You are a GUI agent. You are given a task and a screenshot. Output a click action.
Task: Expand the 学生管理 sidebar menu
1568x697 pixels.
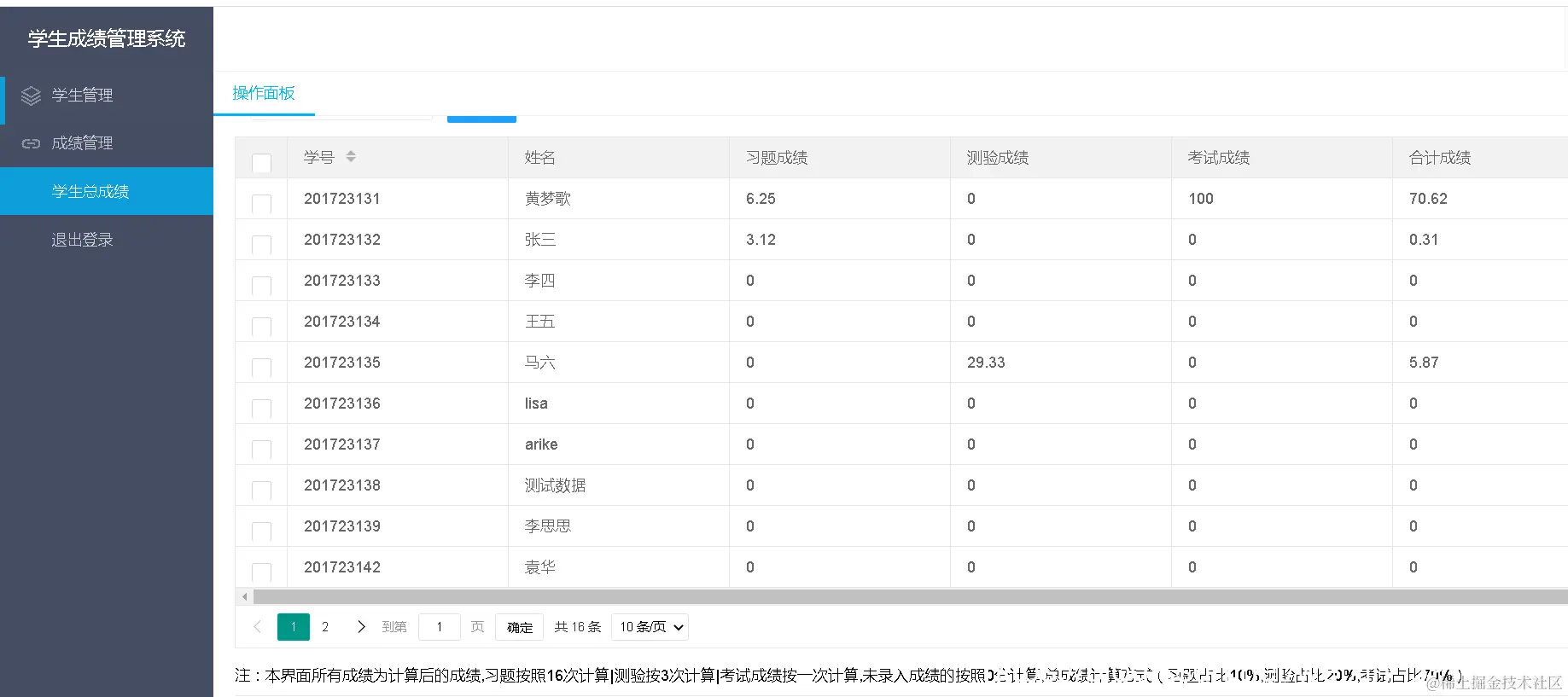click(x=107, y=96)
